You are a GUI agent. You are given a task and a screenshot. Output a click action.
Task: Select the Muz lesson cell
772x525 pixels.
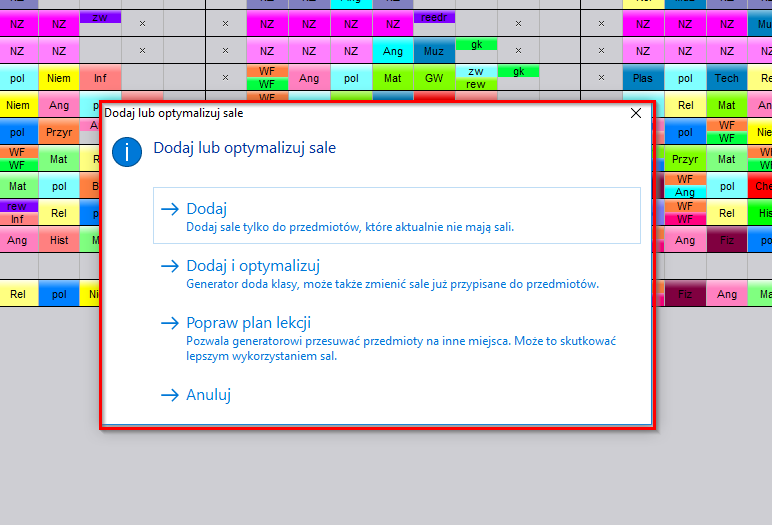[x=434, y=50]
